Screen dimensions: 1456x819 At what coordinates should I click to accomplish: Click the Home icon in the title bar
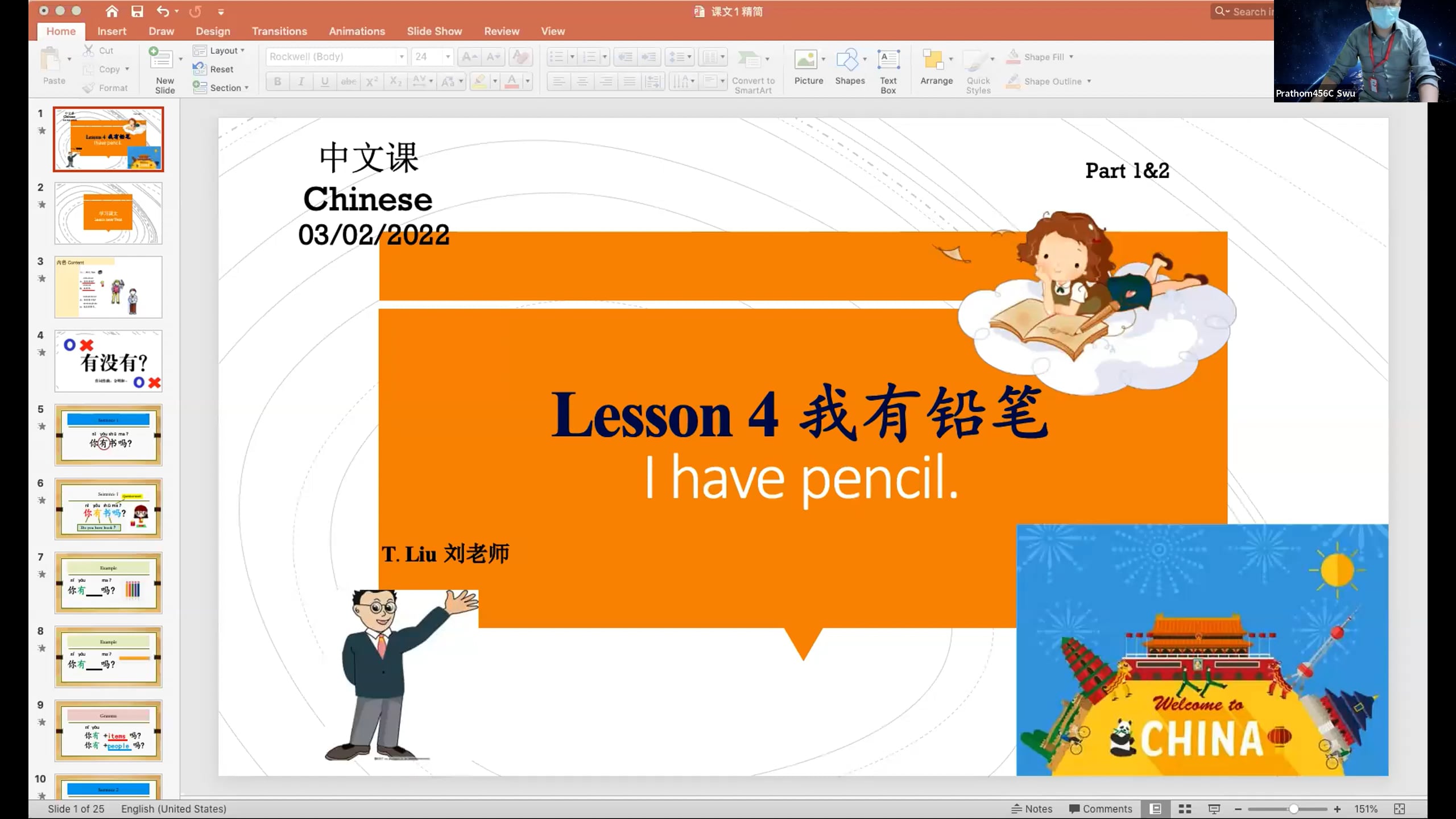[x=112, y=11]
